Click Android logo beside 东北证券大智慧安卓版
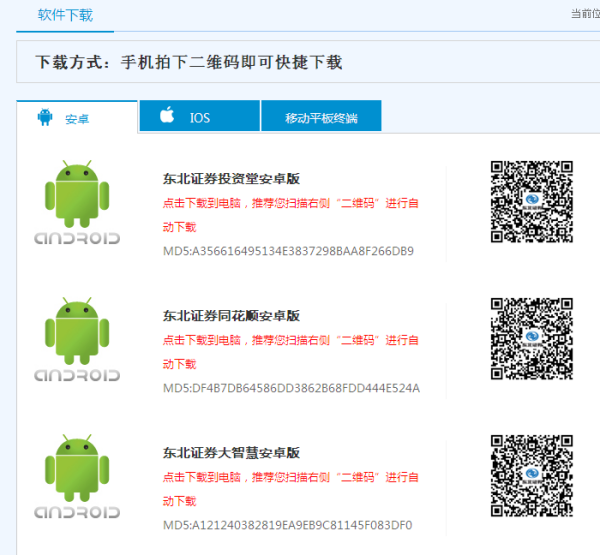The width and height of the screenshot is (600, 555). (x=77, y=476)
